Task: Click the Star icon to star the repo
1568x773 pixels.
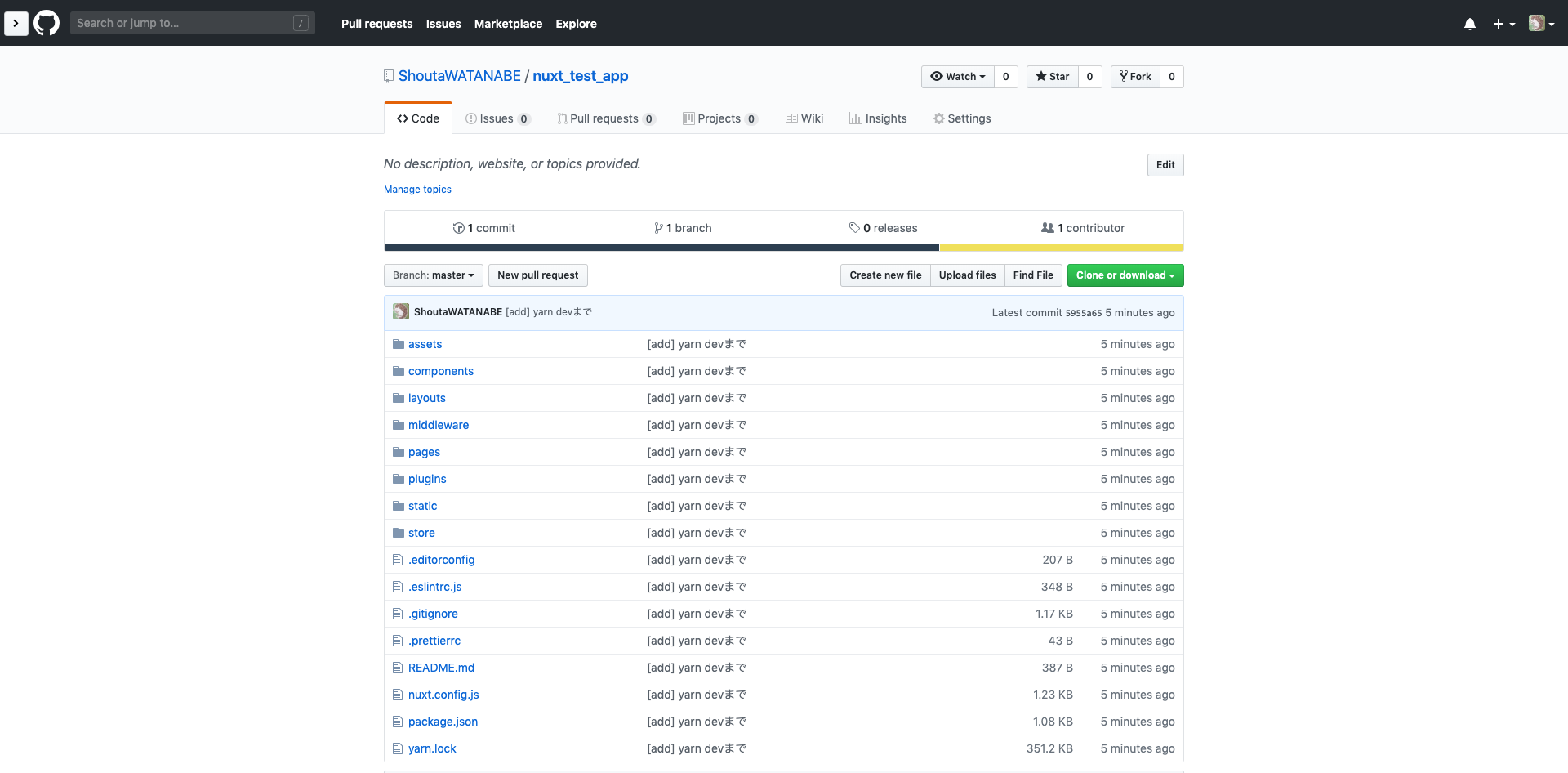Action: (x=1040, y=76)
